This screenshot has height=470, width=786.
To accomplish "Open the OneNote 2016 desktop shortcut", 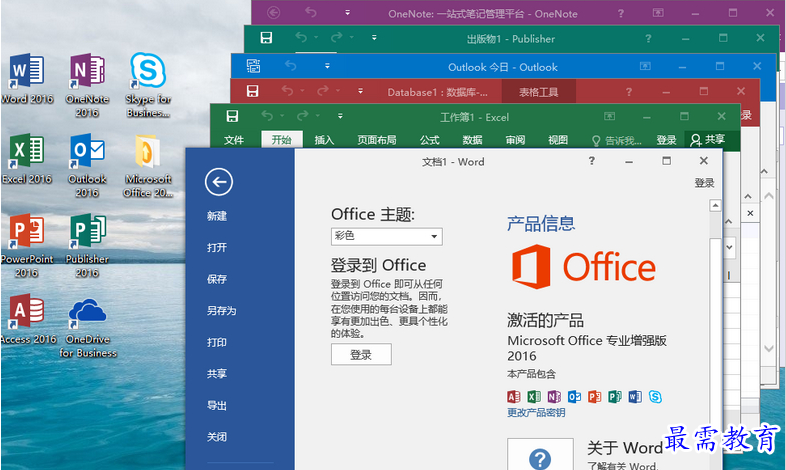I will (87, 85).
